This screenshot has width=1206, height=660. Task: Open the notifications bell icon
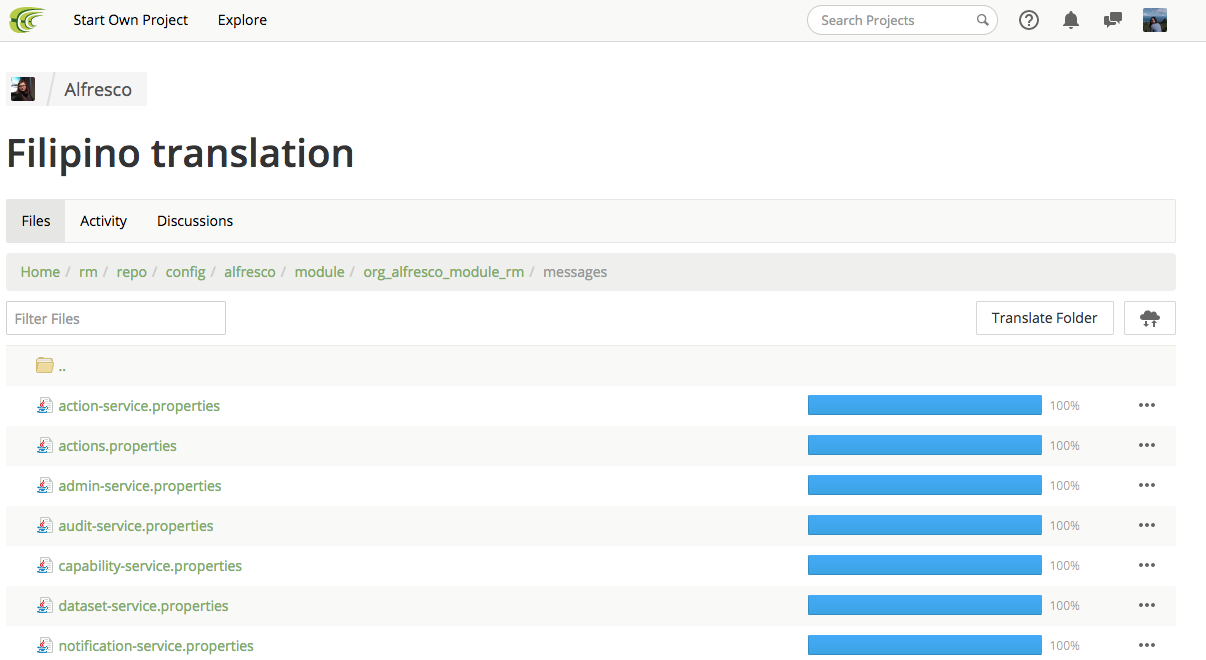tap(1071, 20)
